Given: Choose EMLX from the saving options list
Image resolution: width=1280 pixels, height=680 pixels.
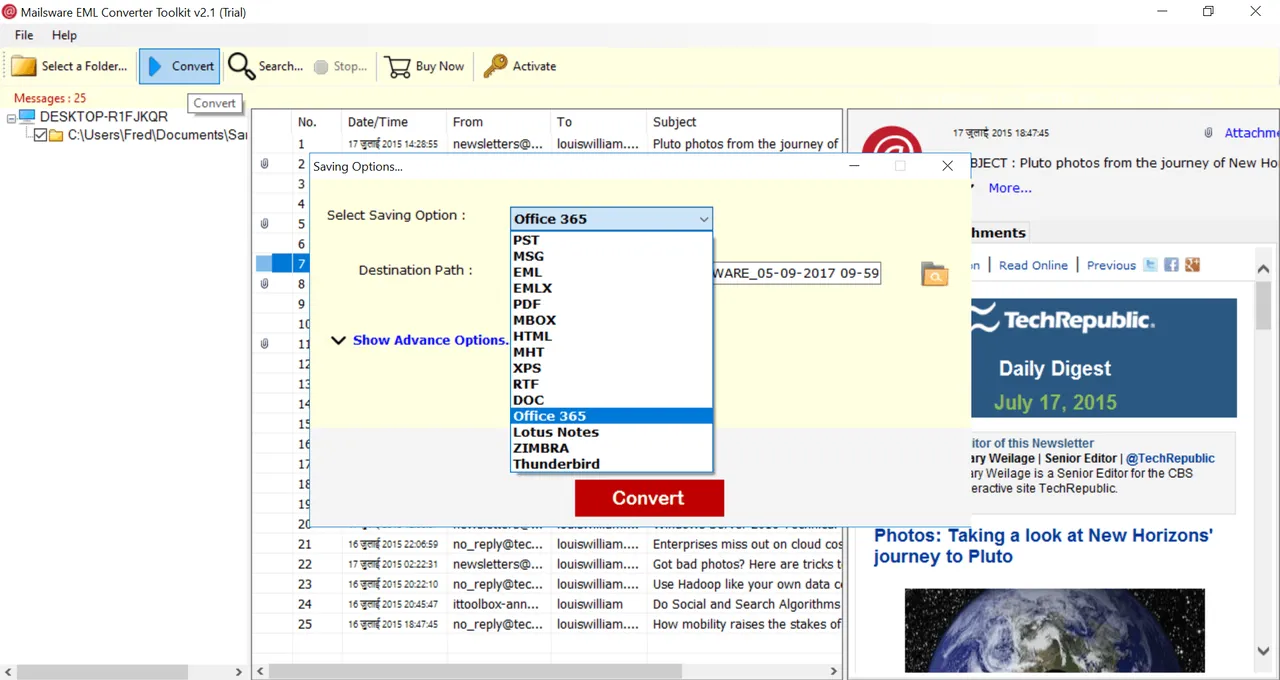Looking at the screenshot, I should click(611, 288).
